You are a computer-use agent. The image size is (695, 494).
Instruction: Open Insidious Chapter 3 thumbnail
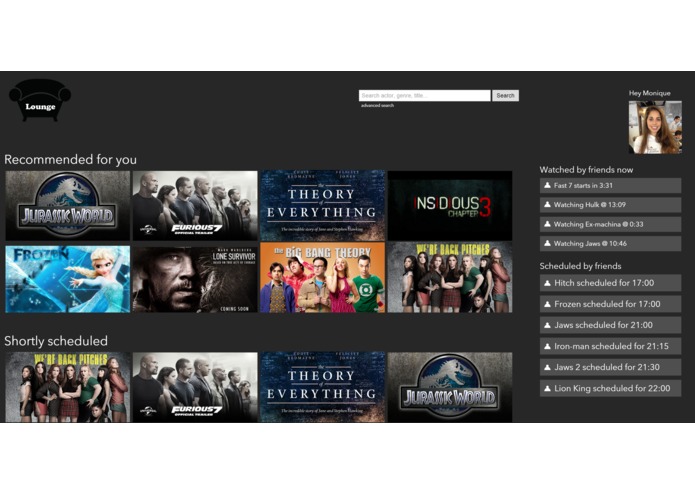tap(450, 206)
